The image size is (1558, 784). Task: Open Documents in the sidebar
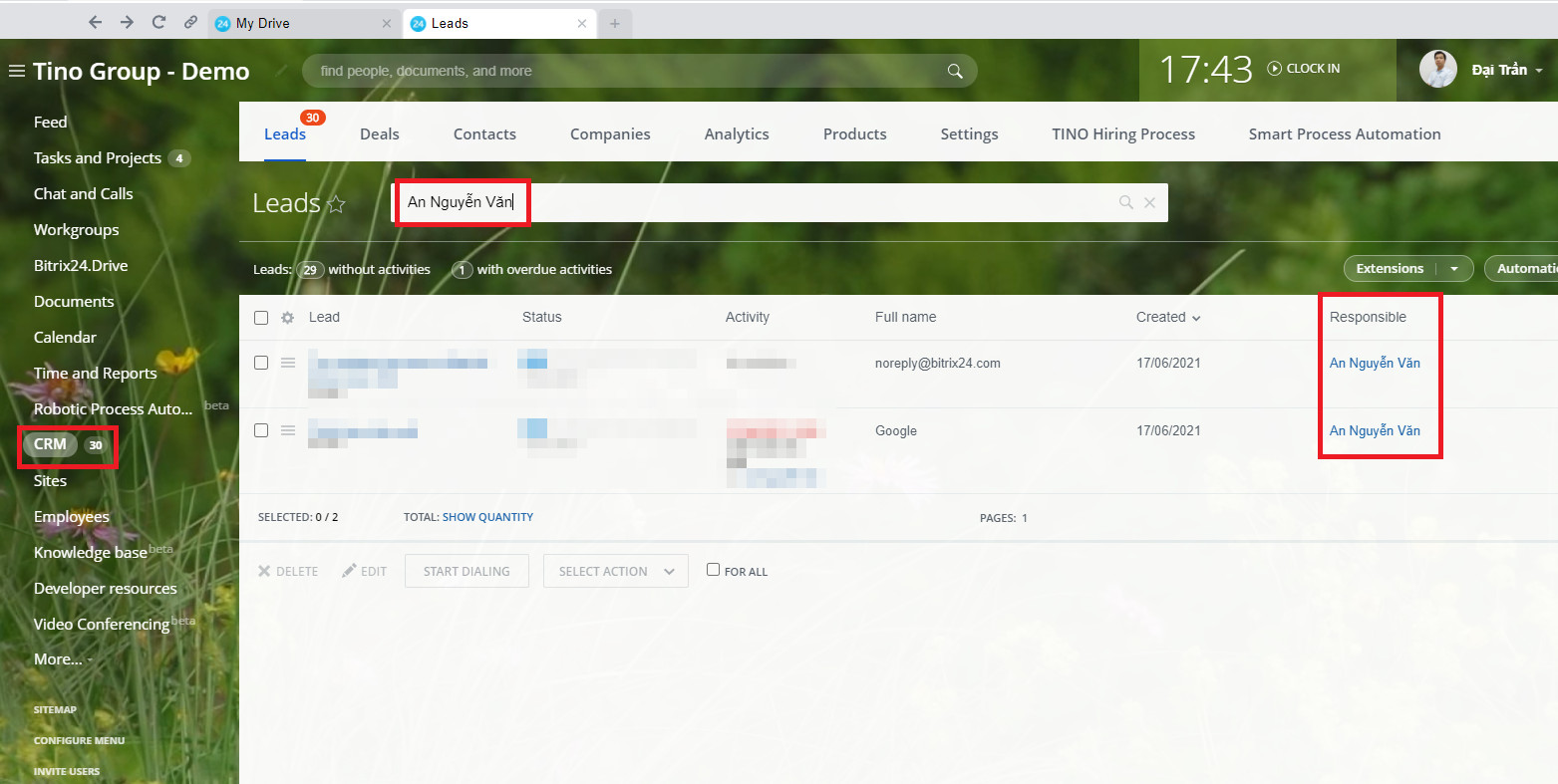point(74,302)
